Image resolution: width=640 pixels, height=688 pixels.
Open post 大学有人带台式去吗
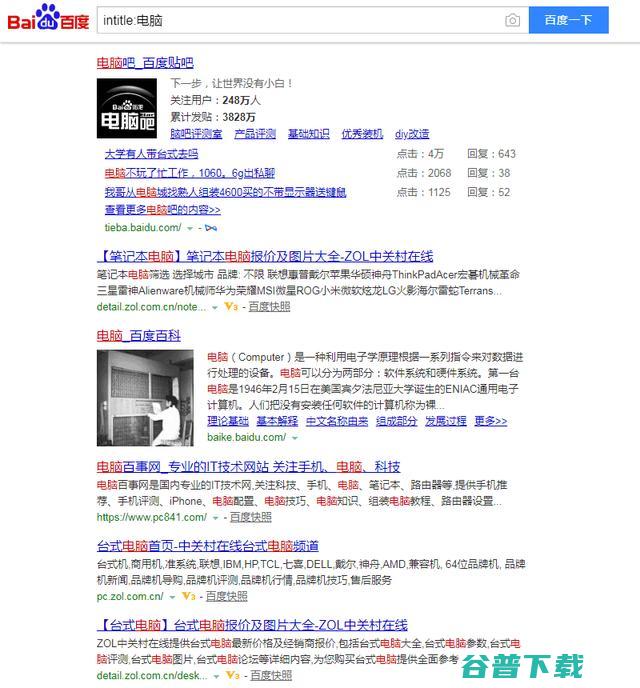pyautogui.click(x=151, y=154)
